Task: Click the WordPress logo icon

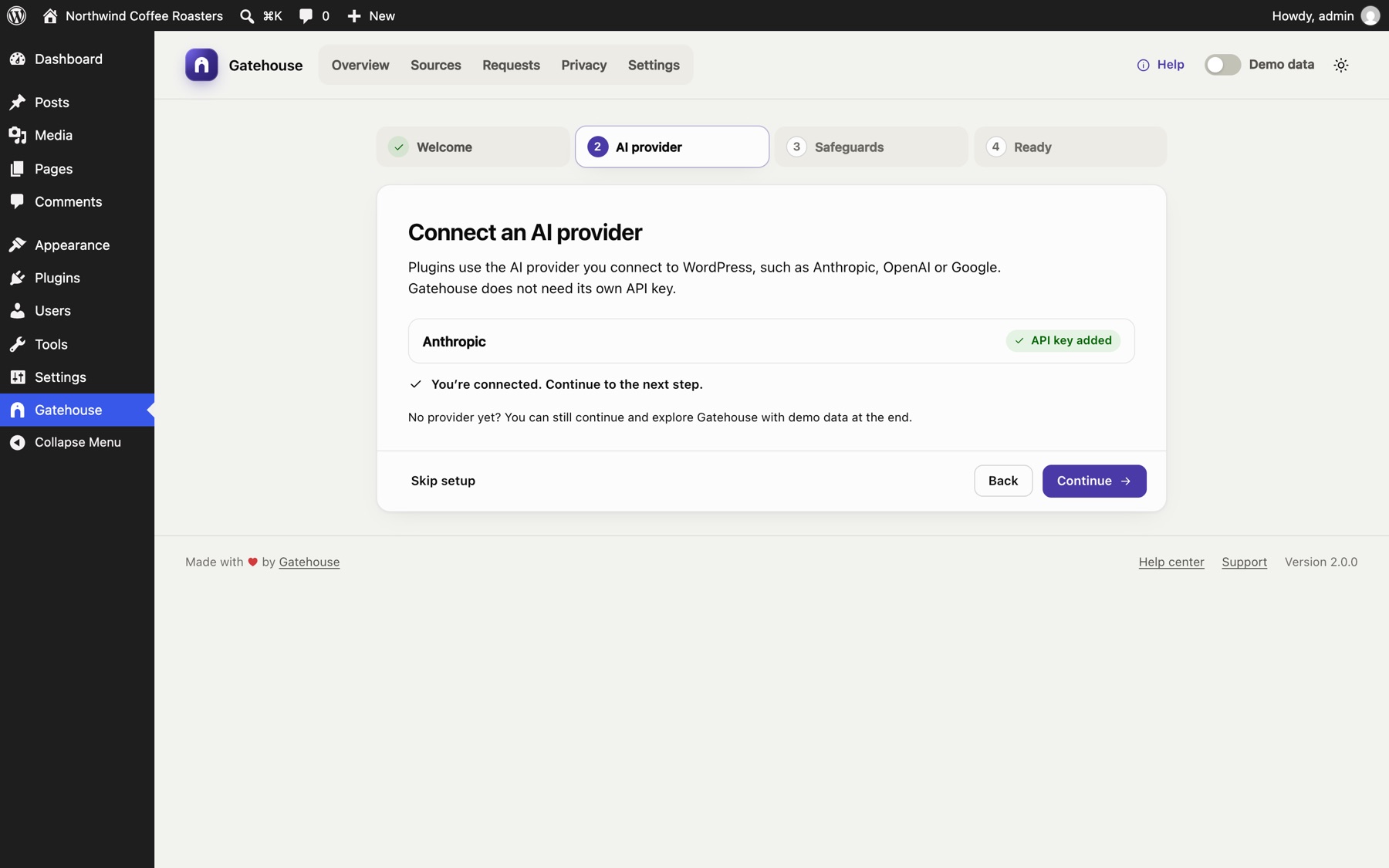Action: coord(17,15)
